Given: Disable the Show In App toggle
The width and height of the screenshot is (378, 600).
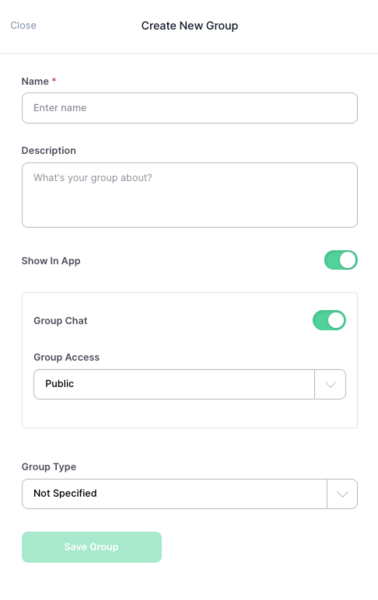Looking at the screenshot, I should click(x=341, y=260).
